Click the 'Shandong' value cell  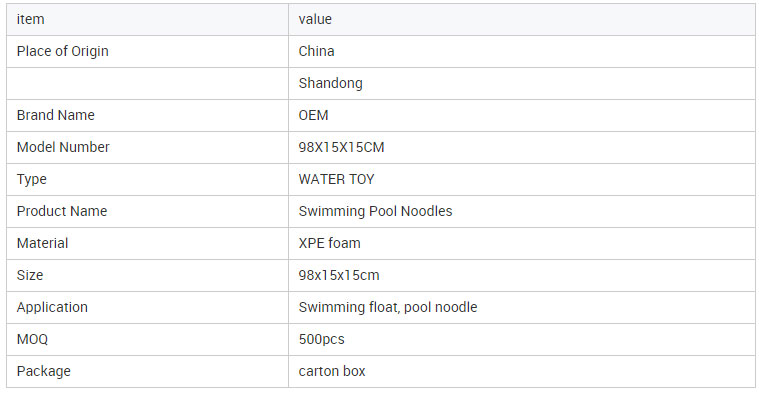pos(522,83)
